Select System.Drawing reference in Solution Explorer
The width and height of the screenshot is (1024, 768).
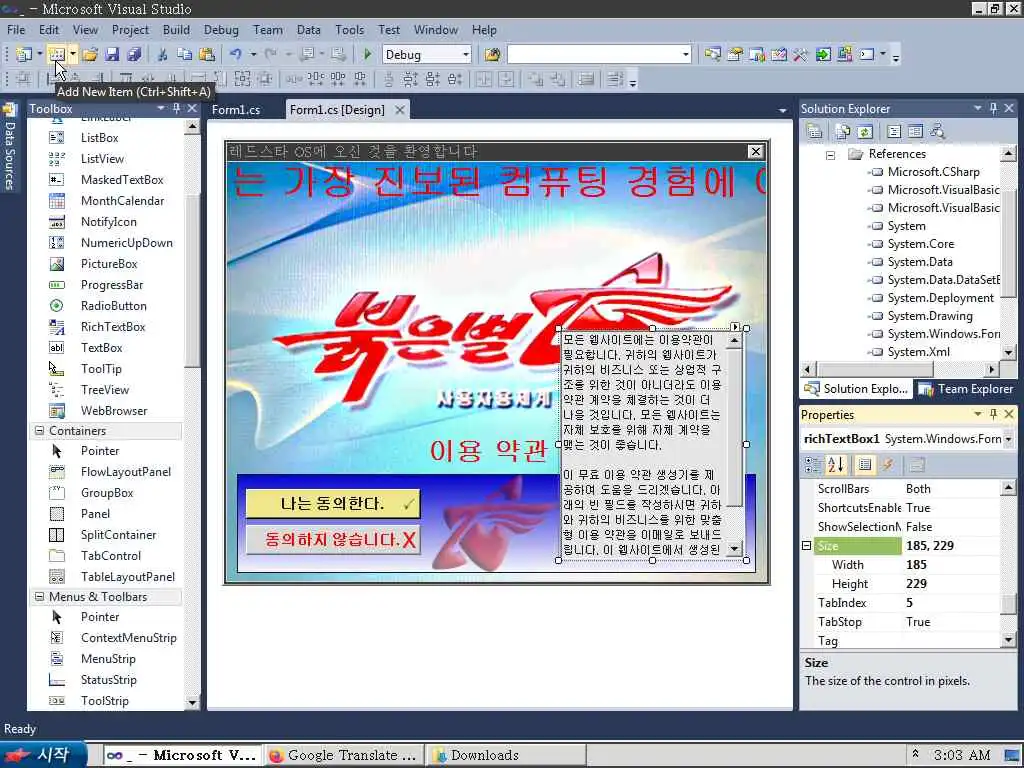(930, 316)
